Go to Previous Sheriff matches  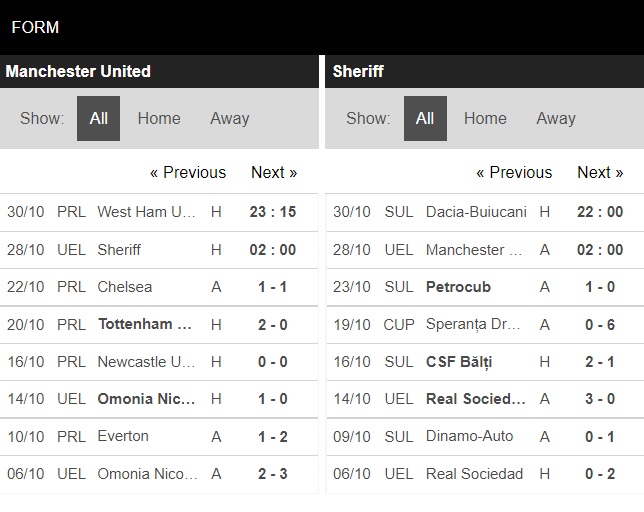tap(514, 172)
